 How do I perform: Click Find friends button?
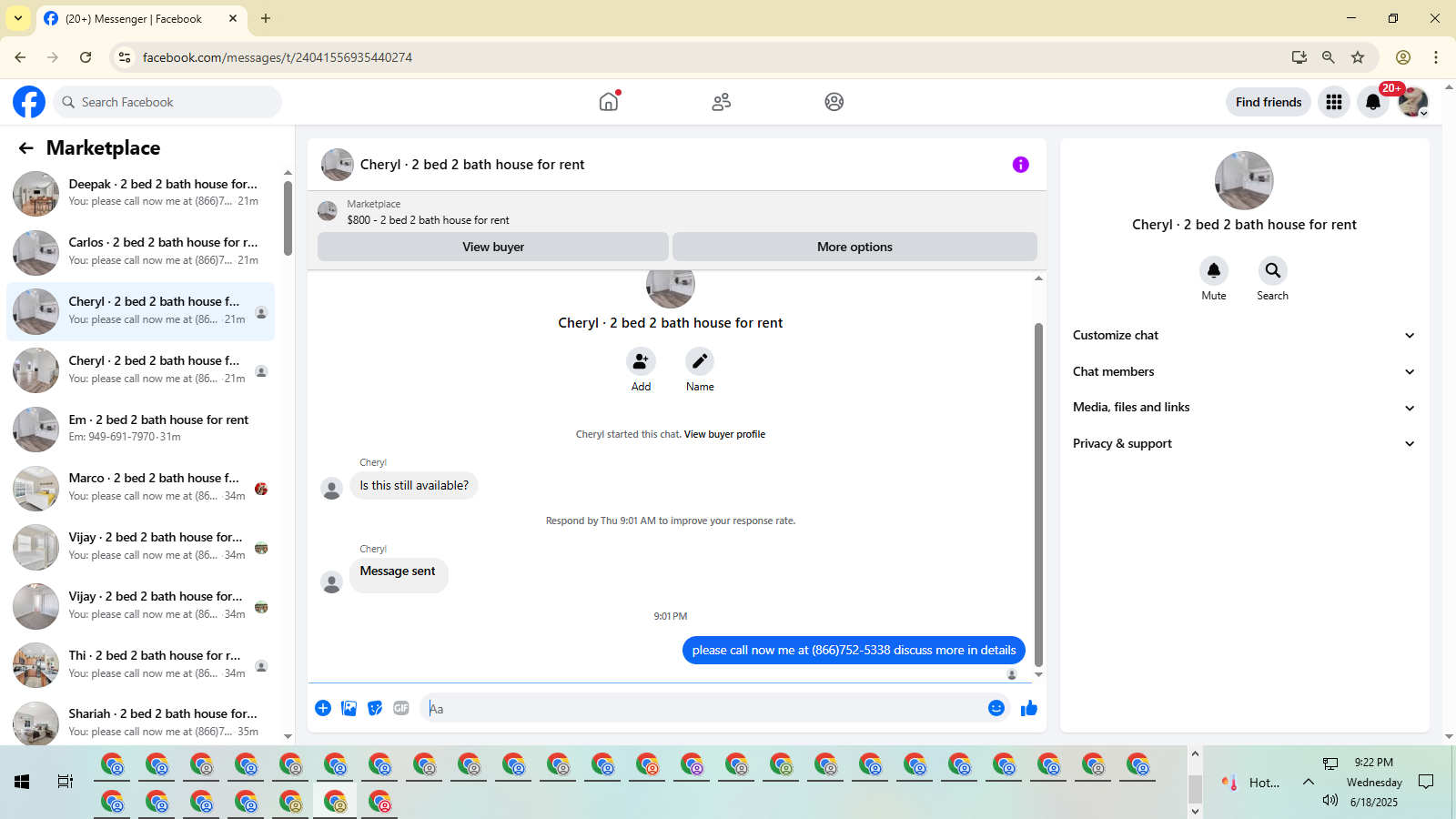pyautogui.click(x=1269, y=102)
